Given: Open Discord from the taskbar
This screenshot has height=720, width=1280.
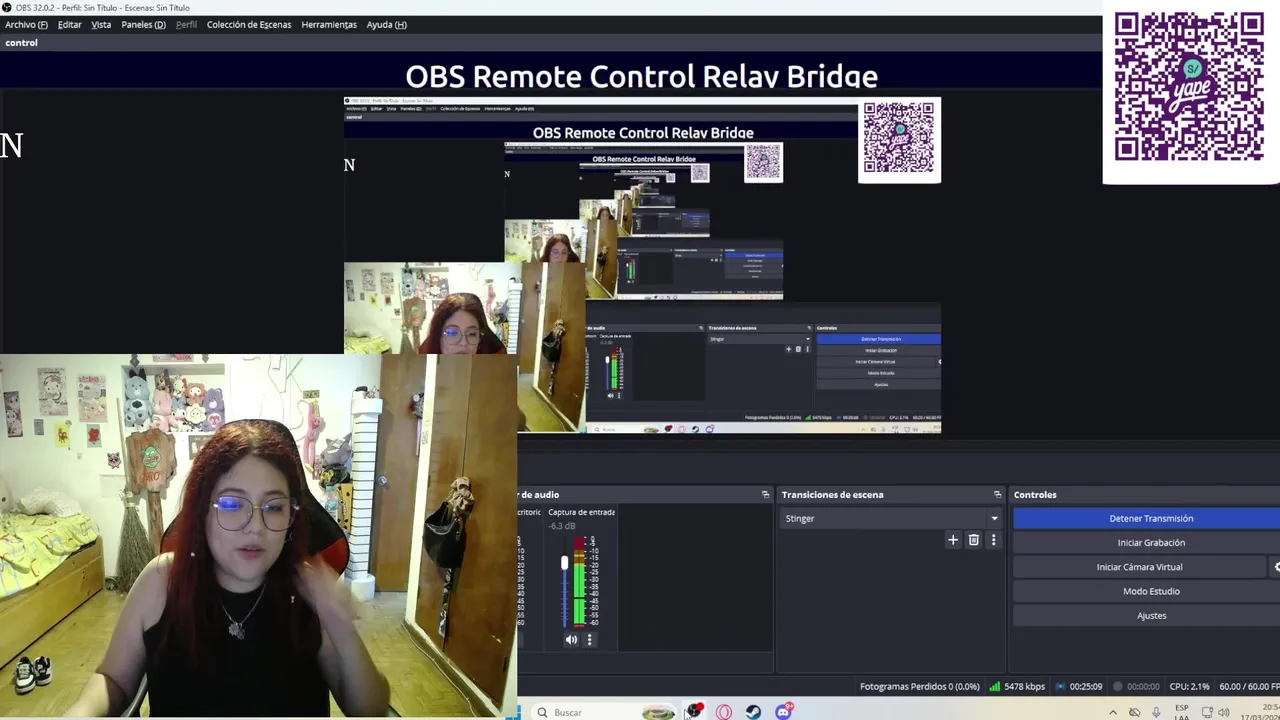Looking at the screenshot, I should pyautogui.click(x=783, y=712).
